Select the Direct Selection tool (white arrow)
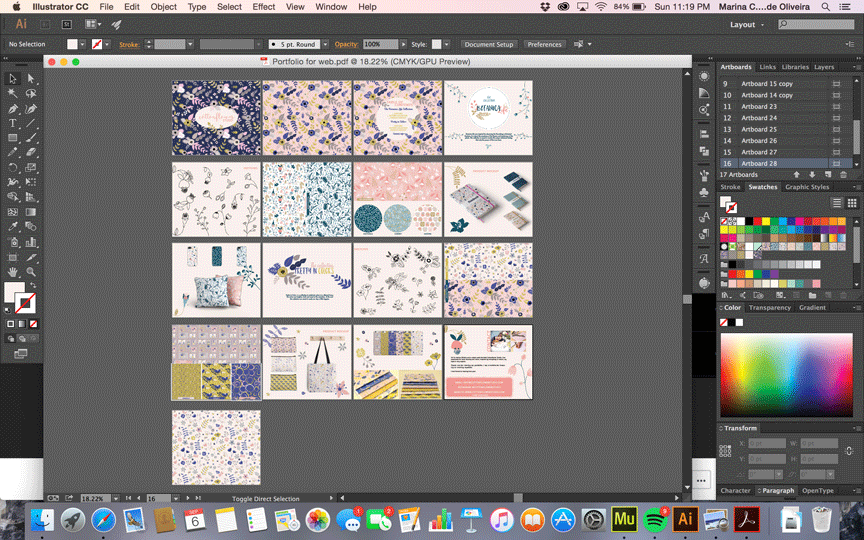 (31, 79)
